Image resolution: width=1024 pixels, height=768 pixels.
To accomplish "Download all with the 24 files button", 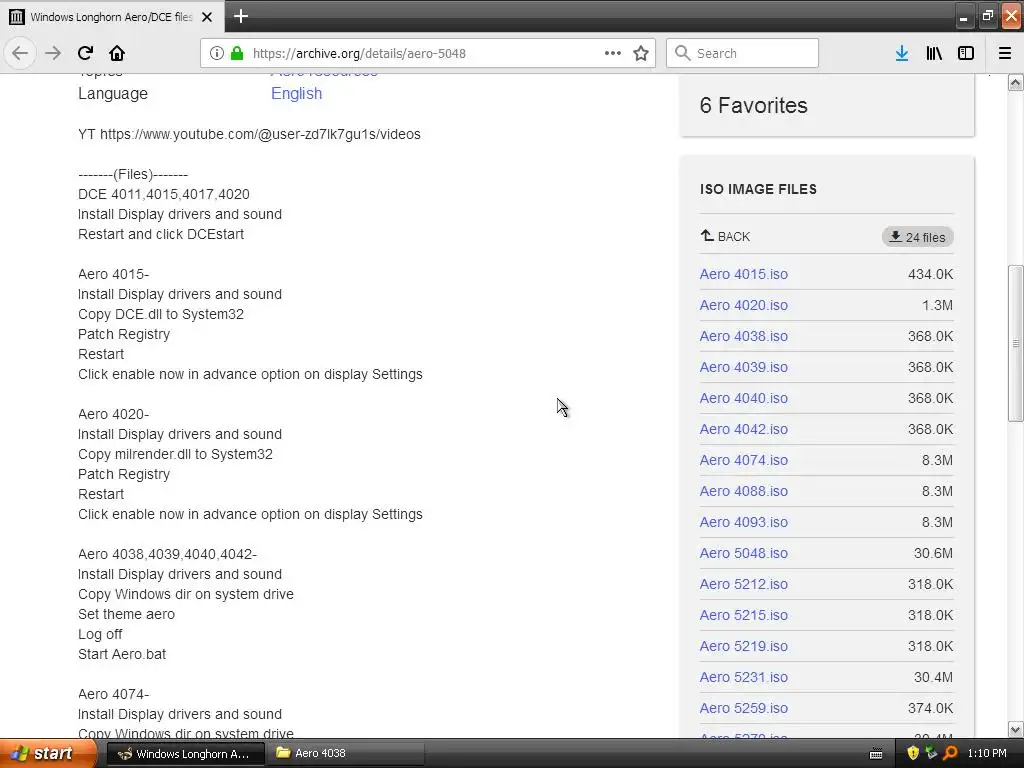I will tap(918, 237).
